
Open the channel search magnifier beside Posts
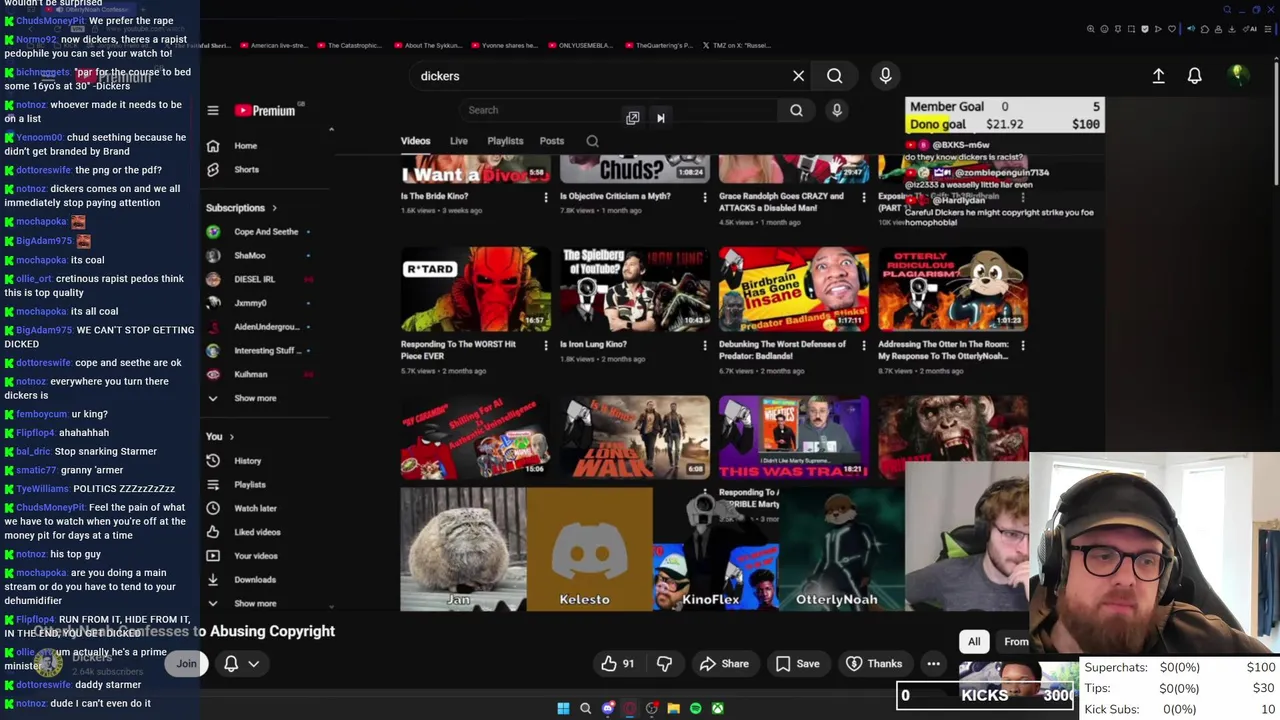[592, 141]
